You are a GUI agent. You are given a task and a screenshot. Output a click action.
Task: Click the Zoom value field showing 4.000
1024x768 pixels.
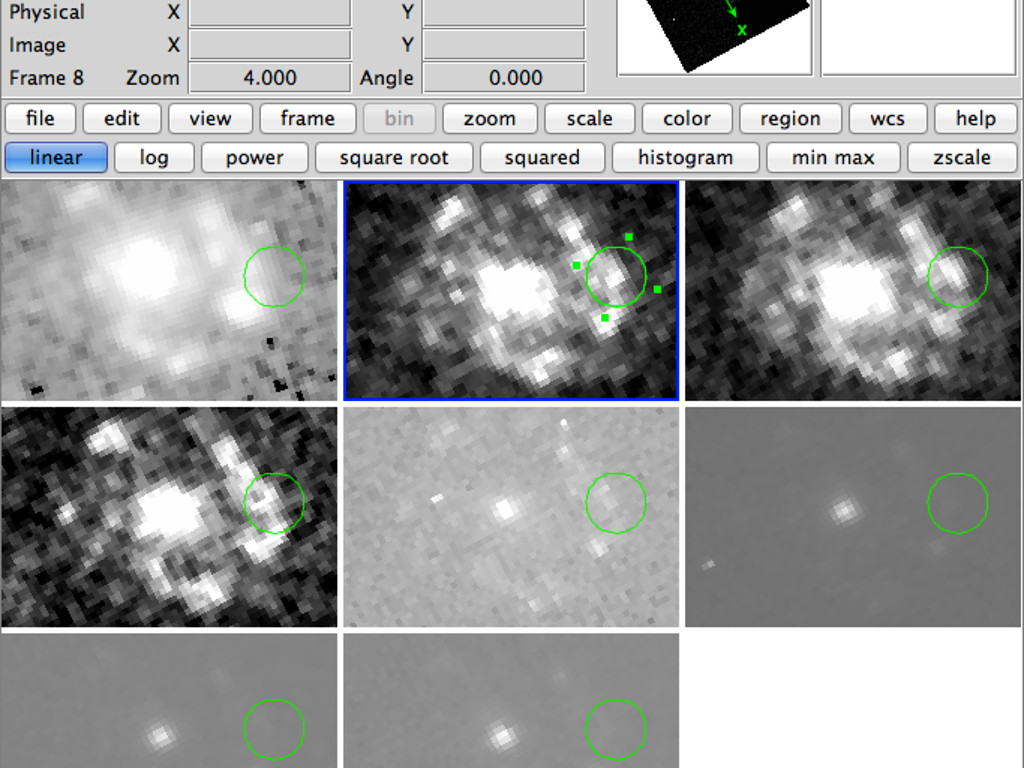pos(270,78)
